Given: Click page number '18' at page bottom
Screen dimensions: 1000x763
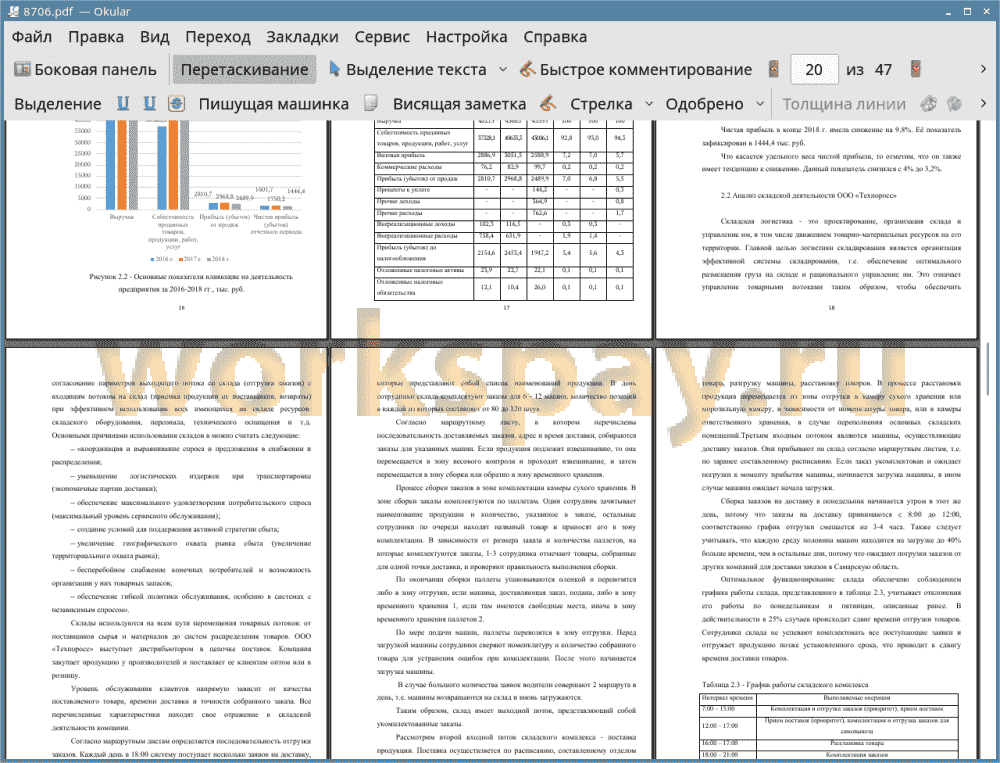Looking at the screenshot, I should pos(831,307).
